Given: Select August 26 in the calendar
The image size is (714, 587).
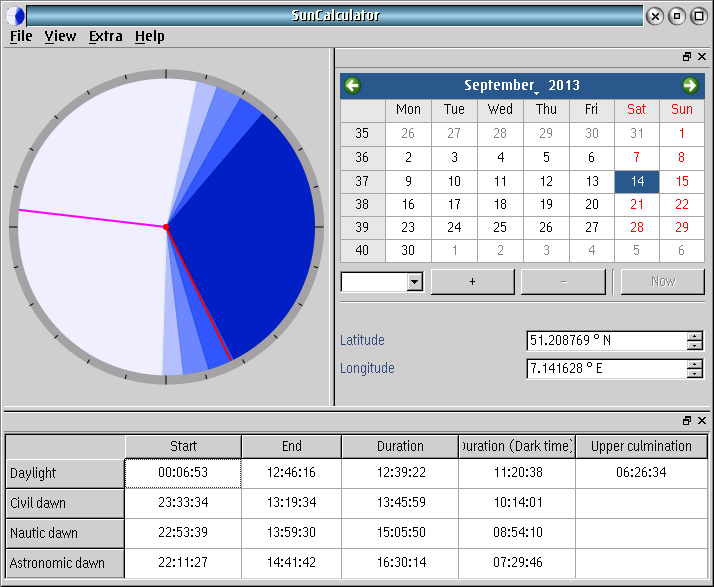Looking at the screenshot, I should 408,133.
